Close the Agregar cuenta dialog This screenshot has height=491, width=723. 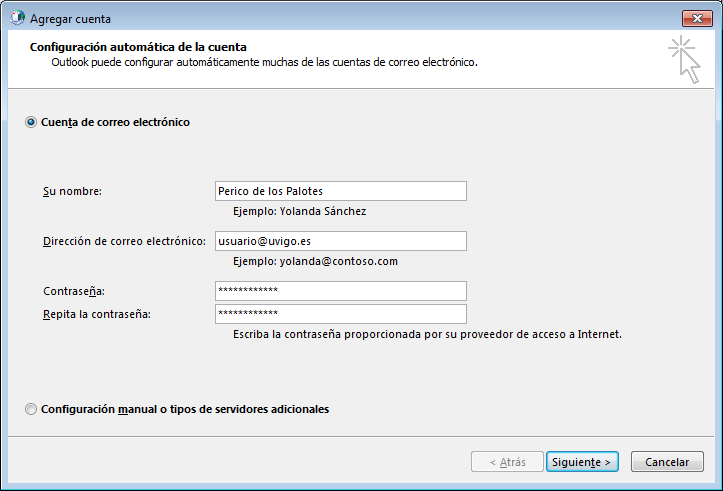pos(696,18)
